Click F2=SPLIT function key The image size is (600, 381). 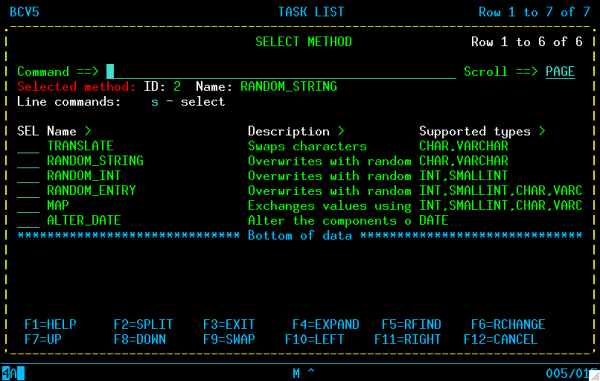pos(143,324)
